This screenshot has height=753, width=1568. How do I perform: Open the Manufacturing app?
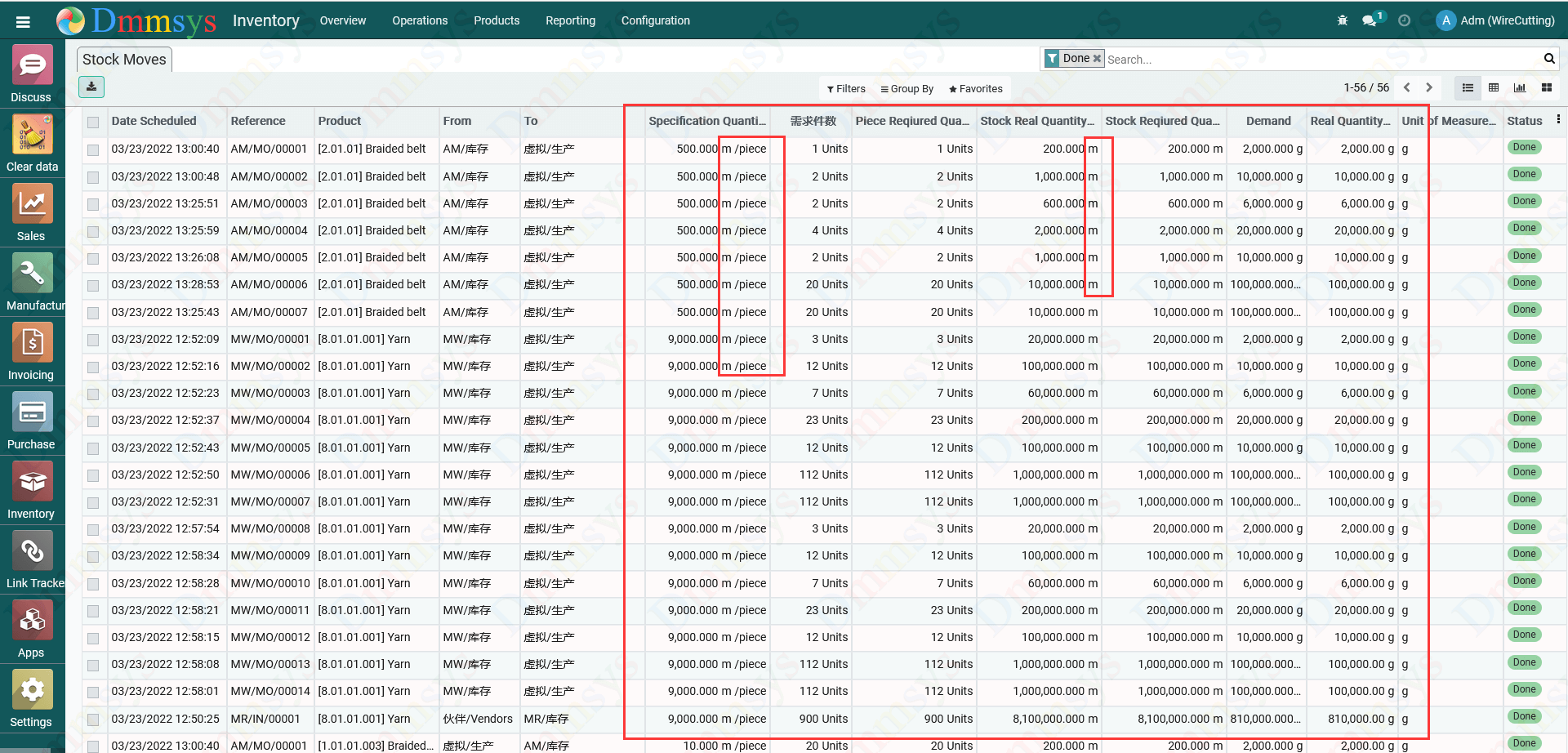click(32, 283)
